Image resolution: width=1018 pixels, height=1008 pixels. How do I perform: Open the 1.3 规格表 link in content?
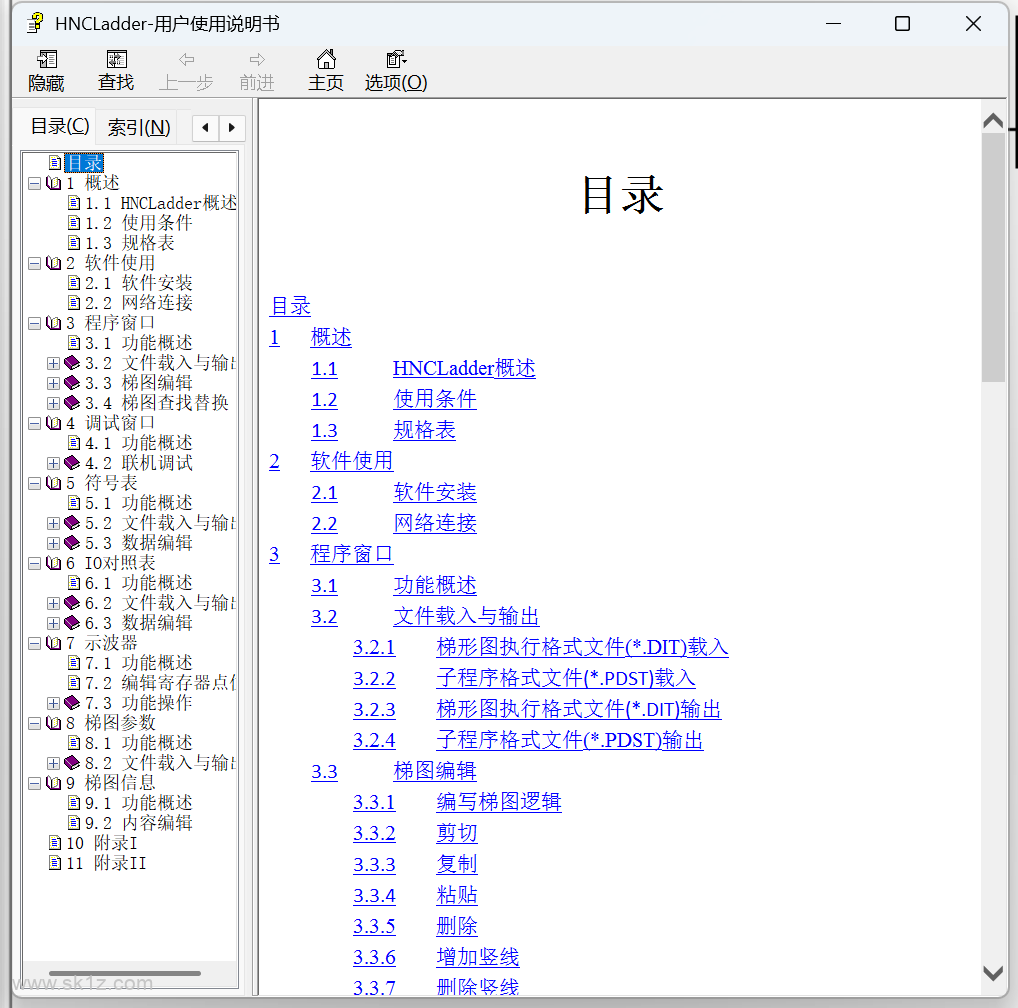425,430
